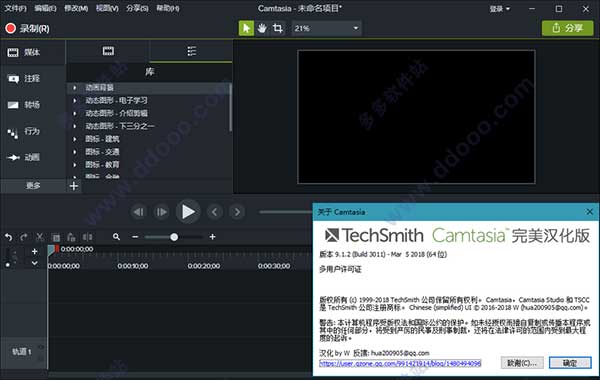This screenshot has width=600, height=380.
Task: Open the 21% canvas zoom dropdown
Action: [326, 28]
